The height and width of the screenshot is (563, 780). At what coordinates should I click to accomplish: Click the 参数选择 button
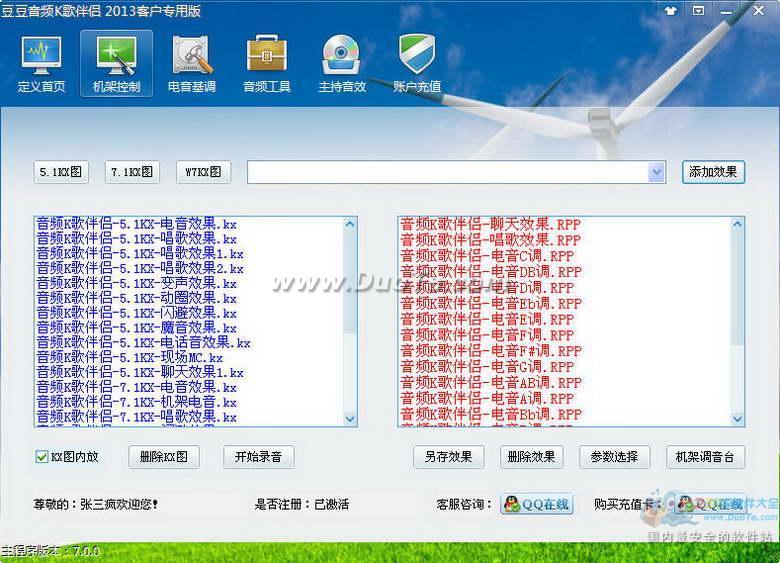614,457
